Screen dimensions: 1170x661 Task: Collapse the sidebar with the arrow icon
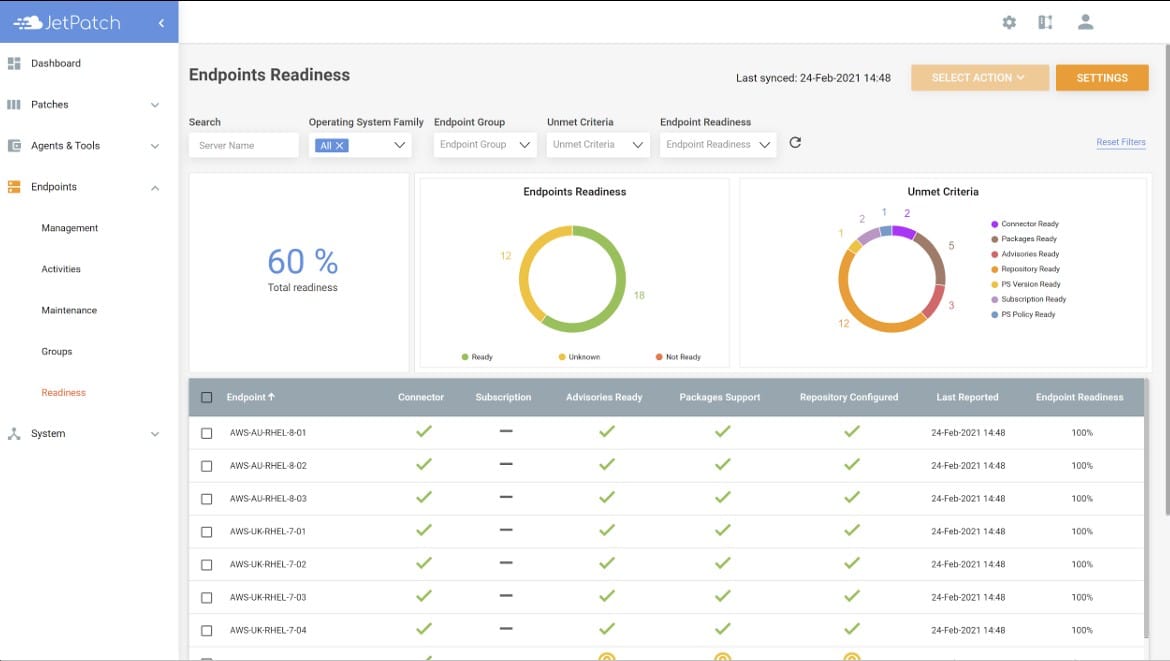pos(161,23)
